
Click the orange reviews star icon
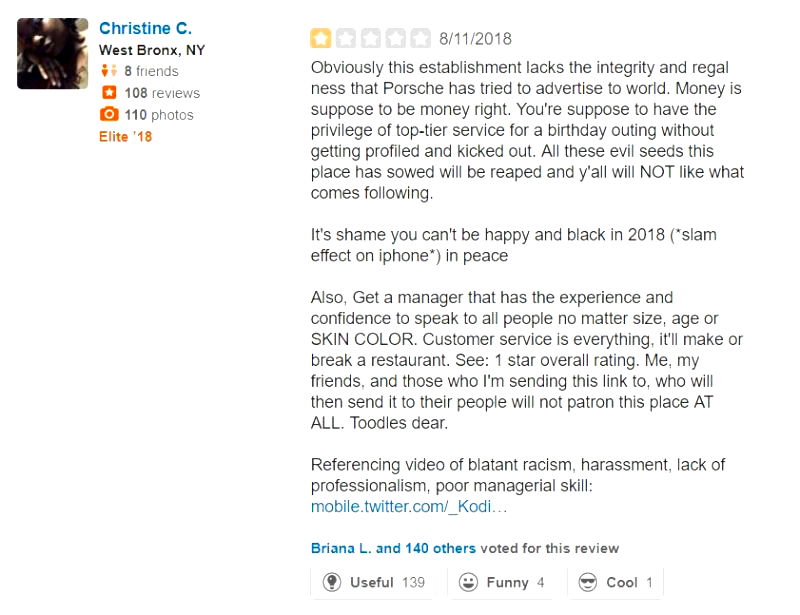(109, 93)
